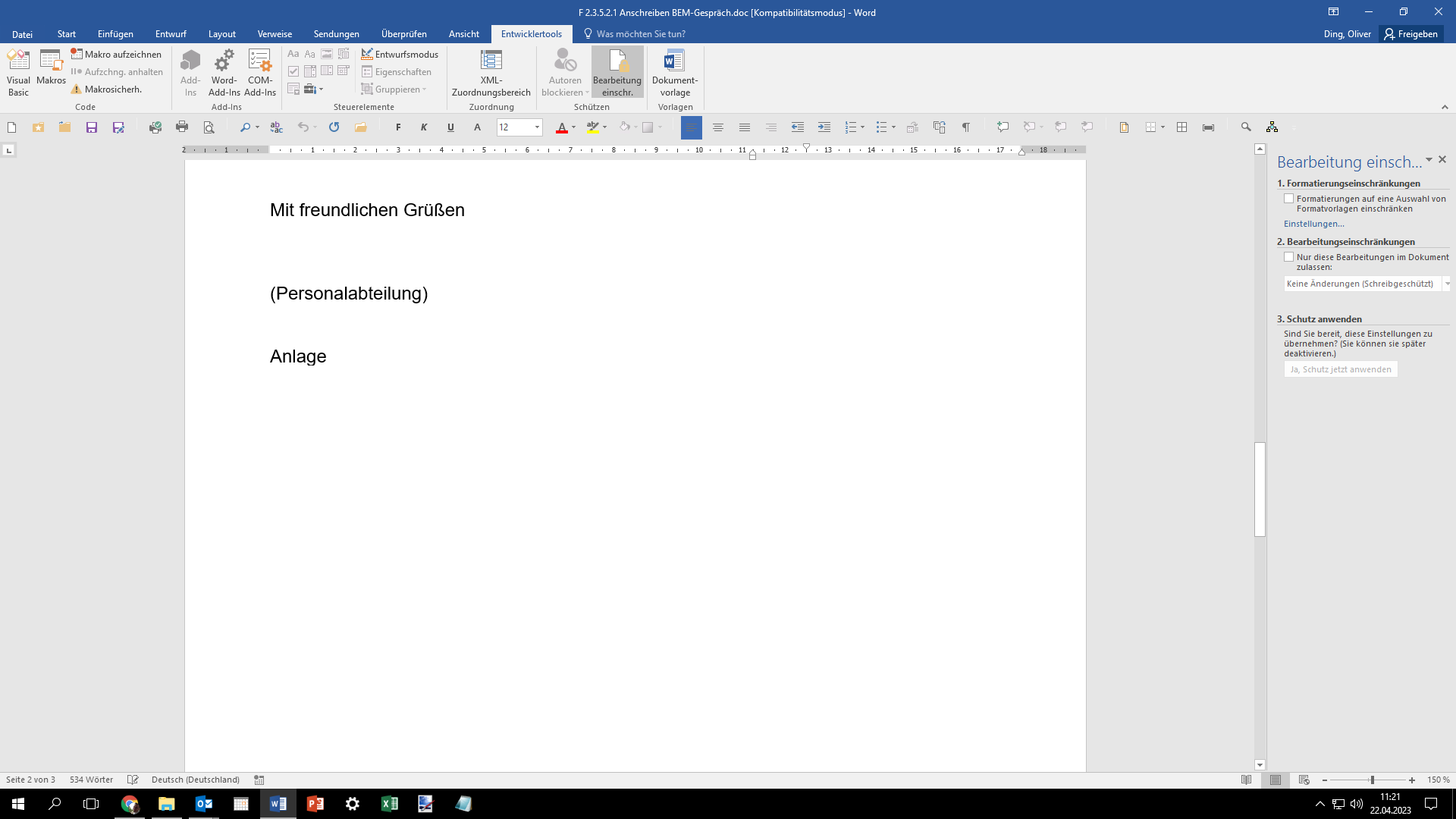The image size is (1456, 819).
Task: Switch to the Sendungen tab
Action: pyautogui.click(x=337, y=34)
